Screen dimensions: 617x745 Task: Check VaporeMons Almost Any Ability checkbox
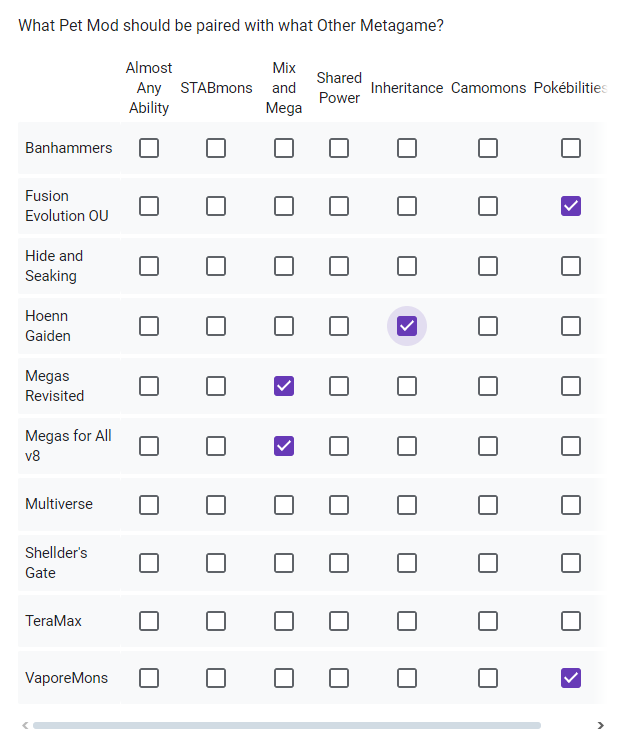coord(149,678)
